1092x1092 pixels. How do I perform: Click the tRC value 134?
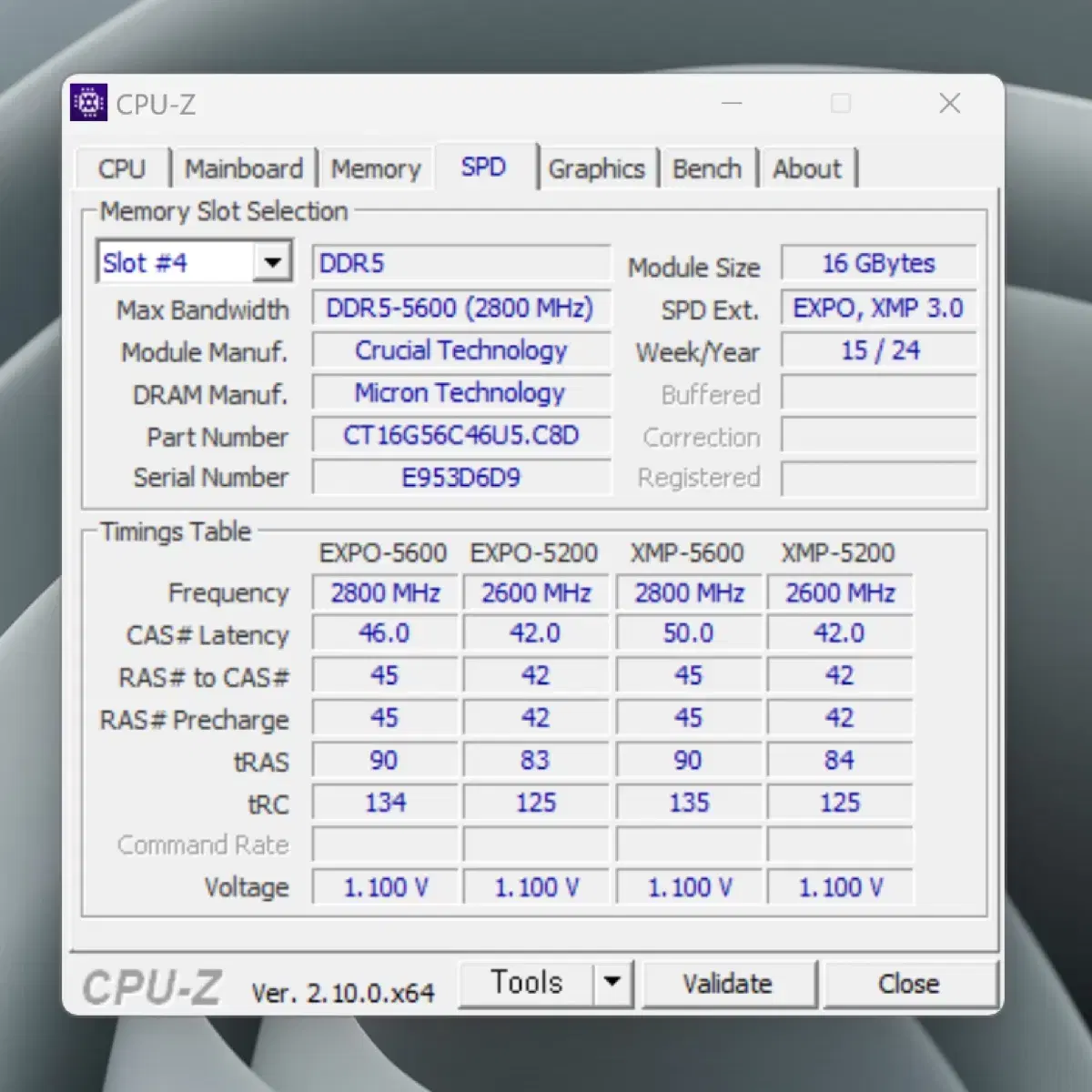pyautogui.click(x=385, y=803)
